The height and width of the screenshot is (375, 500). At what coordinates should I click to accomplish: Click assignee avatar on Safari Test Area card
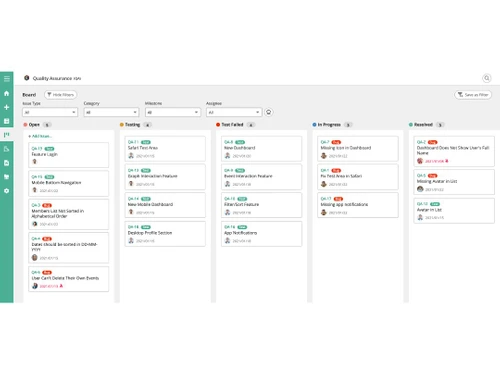coord(131,155)
